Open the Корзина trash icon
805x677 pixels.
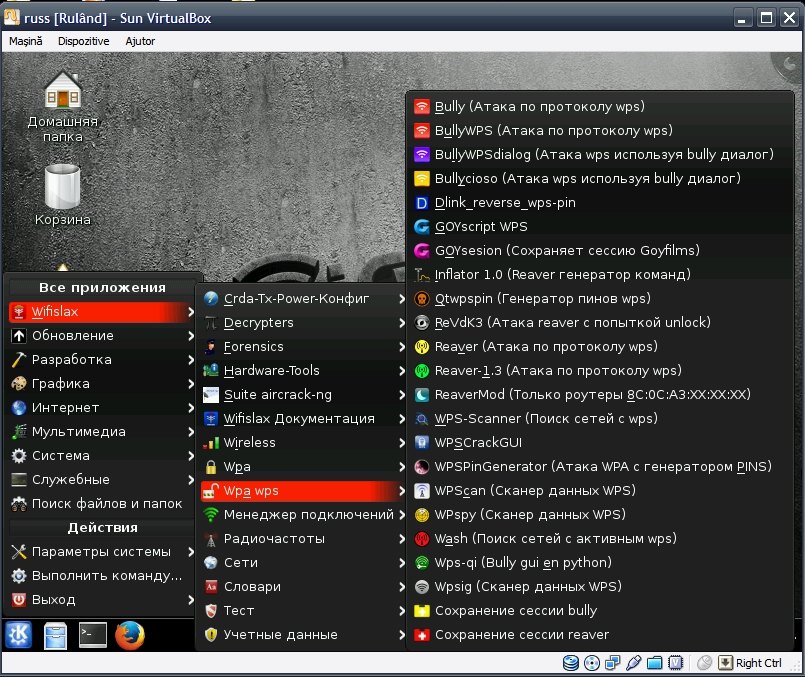pos(62,195)
